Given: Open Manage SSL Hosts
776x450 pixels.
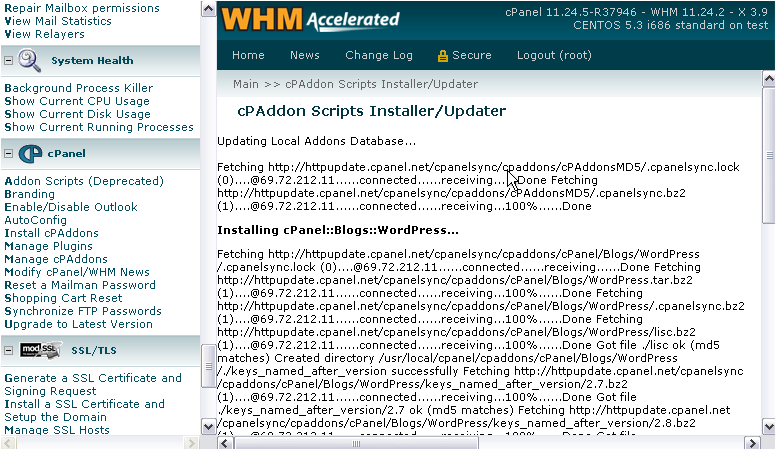Looking at the screenshot, I should [x=57, y=430].
